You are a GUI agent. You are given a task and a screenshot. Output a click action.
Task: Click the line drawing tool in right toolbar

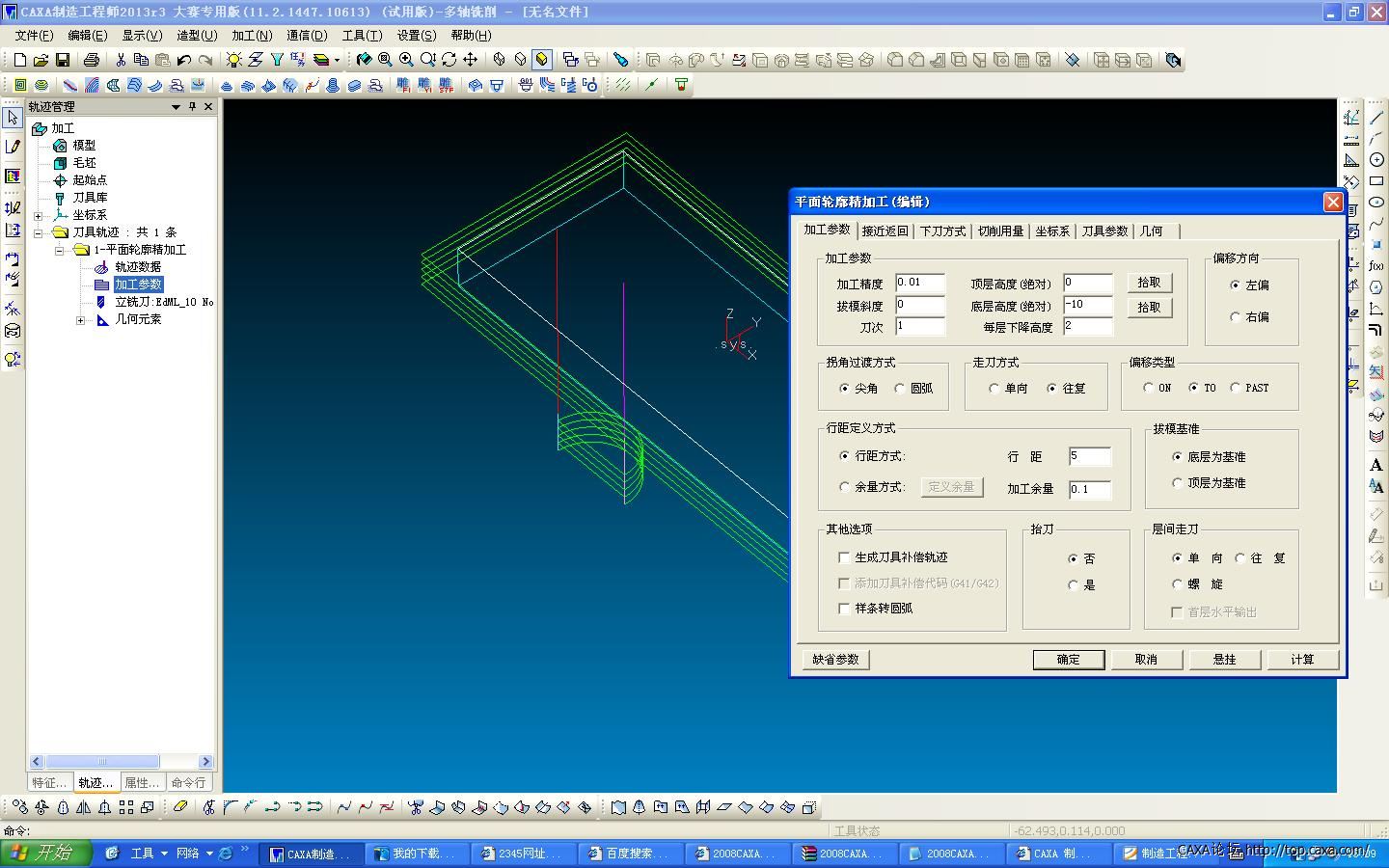tap(1376, 117)
